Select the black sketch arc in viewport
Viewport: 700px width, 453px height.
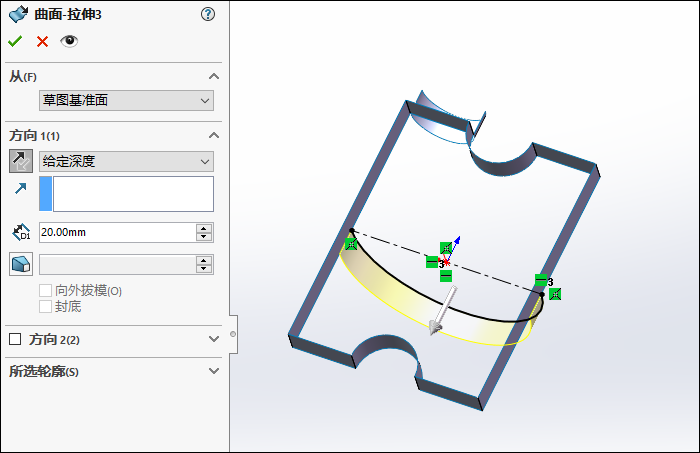point(404,282)
